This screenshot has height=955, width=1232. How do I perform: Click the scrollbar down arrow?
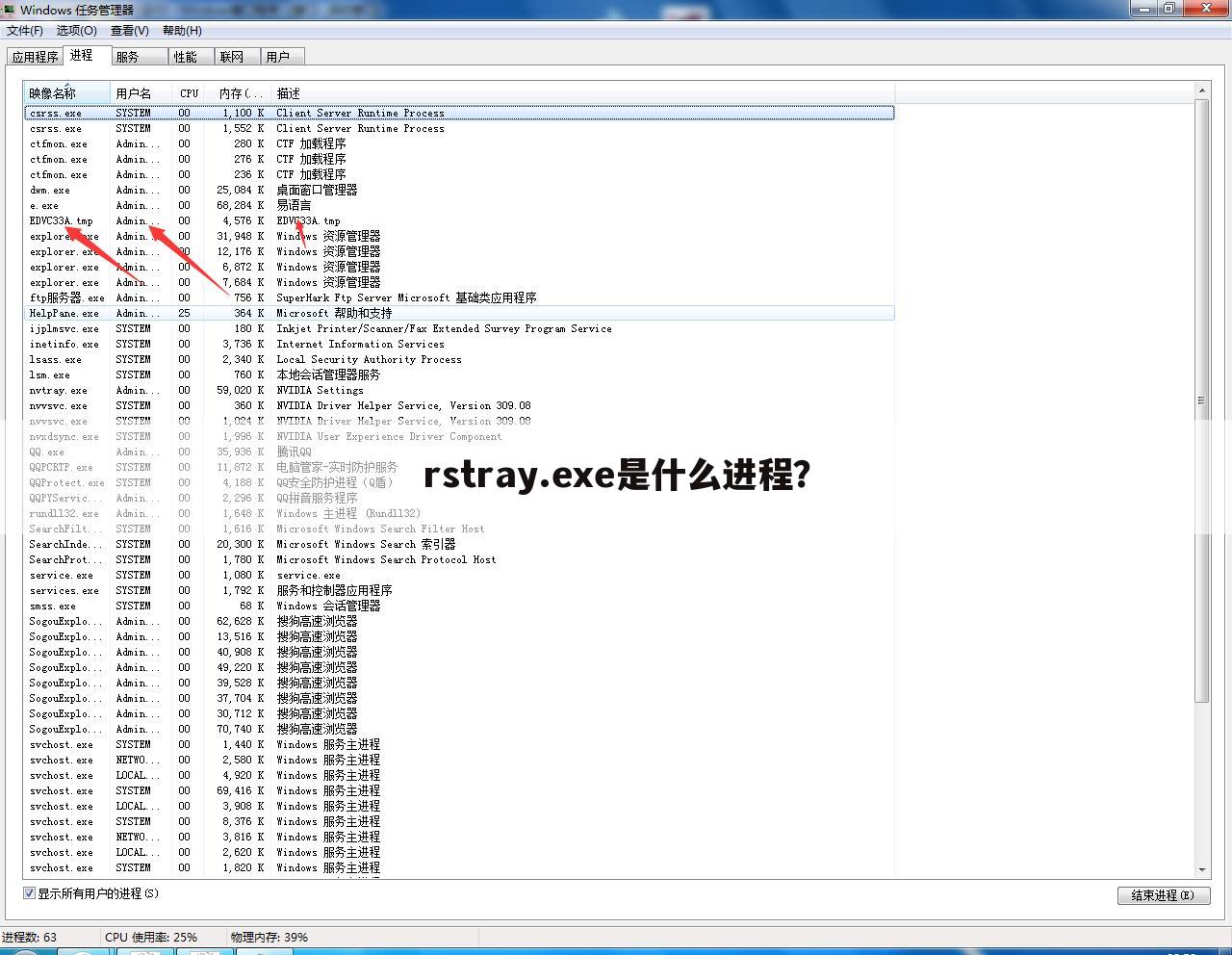click(x=1200, y=869)
